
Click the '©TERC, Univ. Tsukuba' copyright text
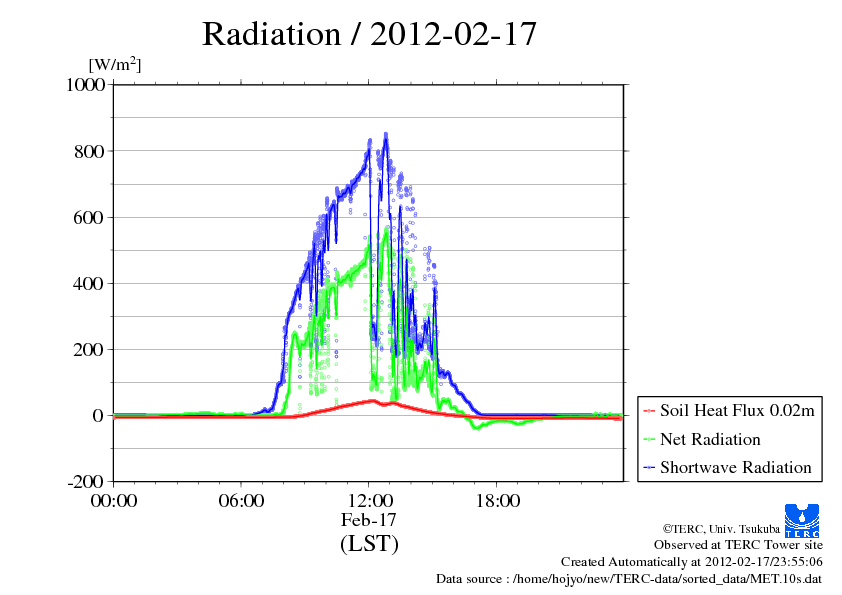721,529
